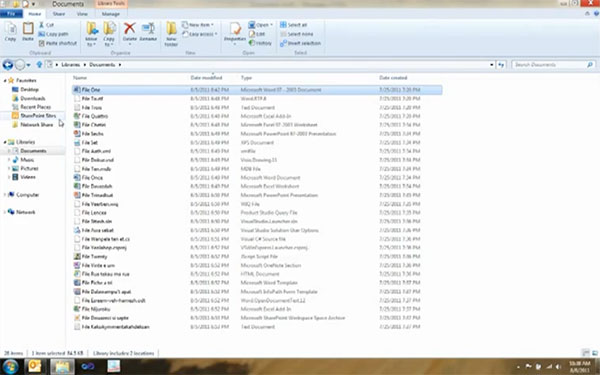Click the magnifier icon in the search box
The height and width of the screenshot is (375, 600).
pos(590,65)
